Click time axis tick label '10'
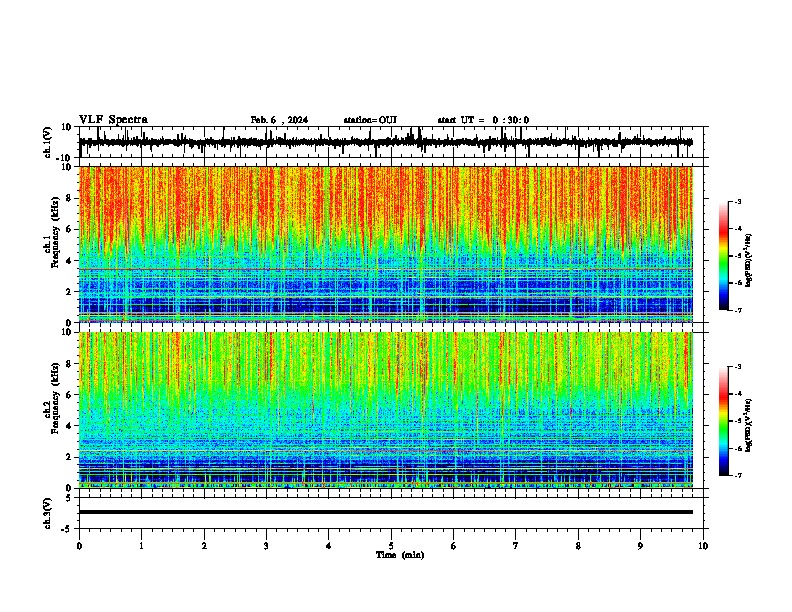792x612 pixels. tap(703, 546)
